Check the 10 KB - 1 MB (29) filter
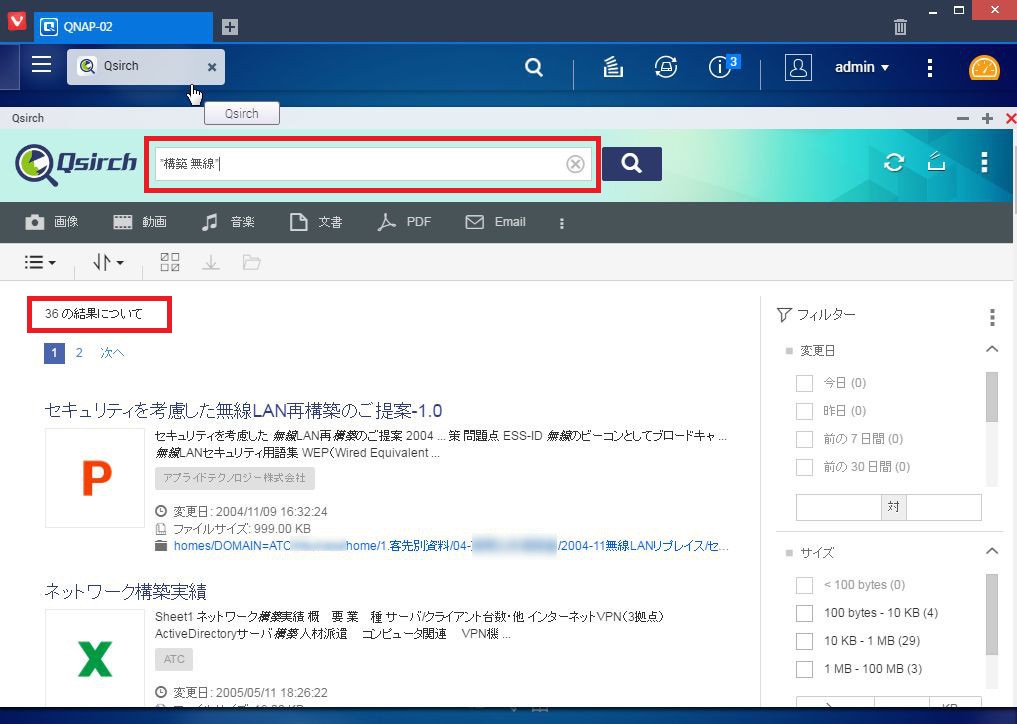 pyautogui.click(x=804, y=641)
